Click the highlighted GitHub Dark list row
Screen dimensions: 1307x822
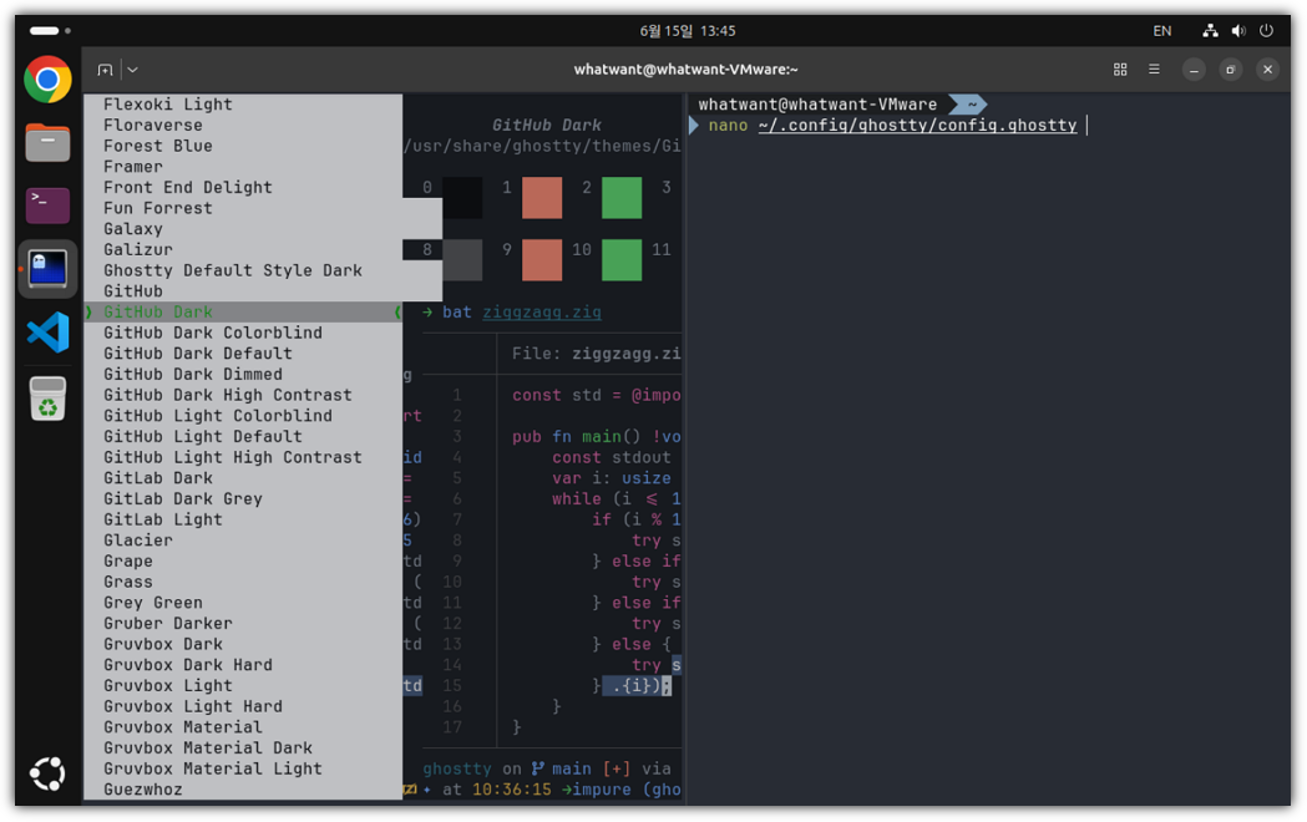point(243,312)
